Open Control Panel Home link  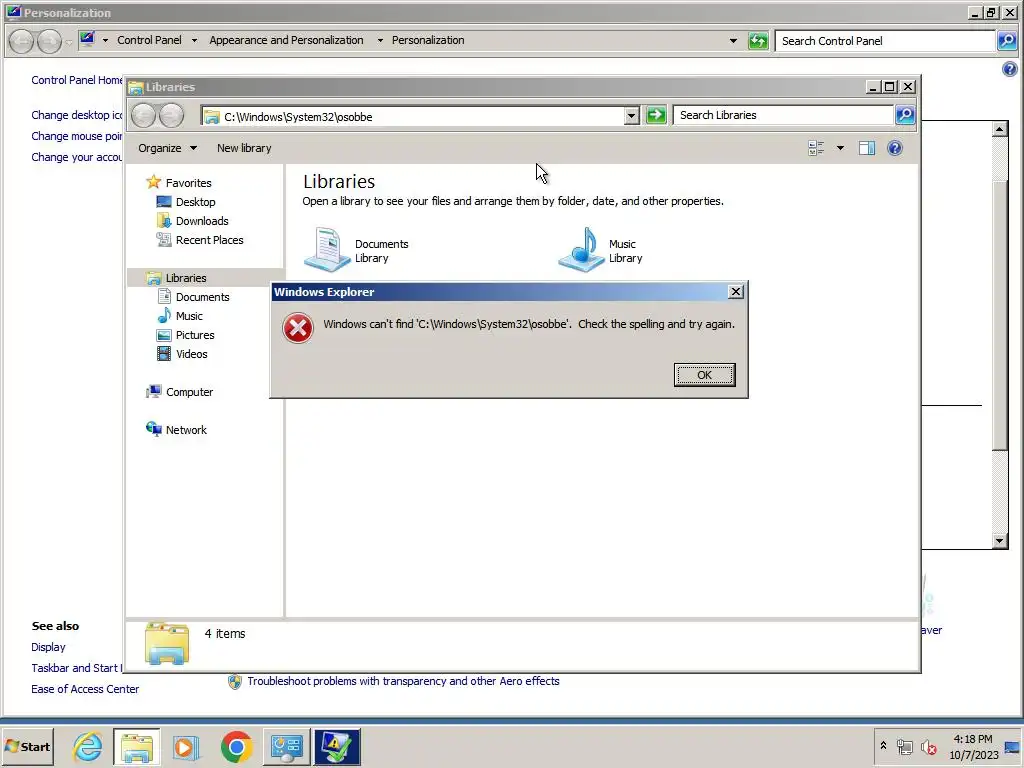77,80
